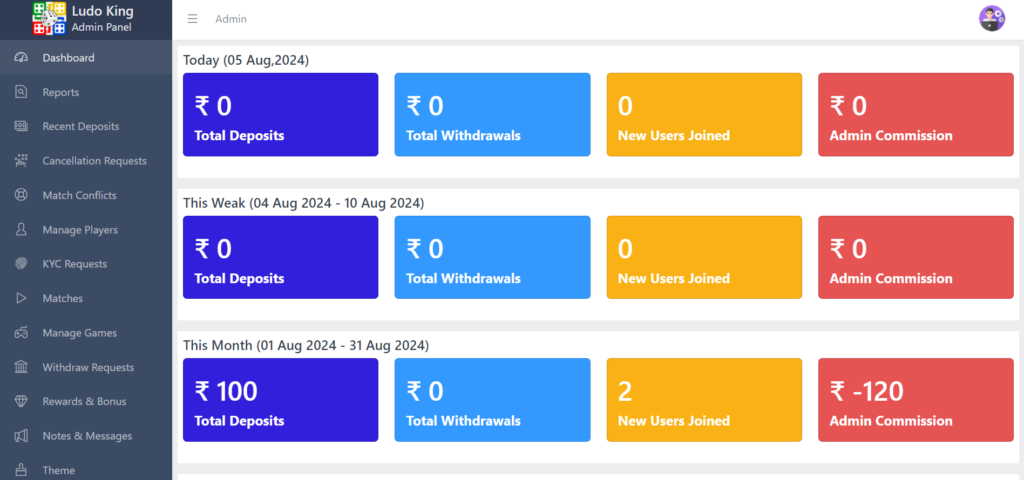
Task: Click the Dashboard speedometer icon
Action: pos(21,57)
